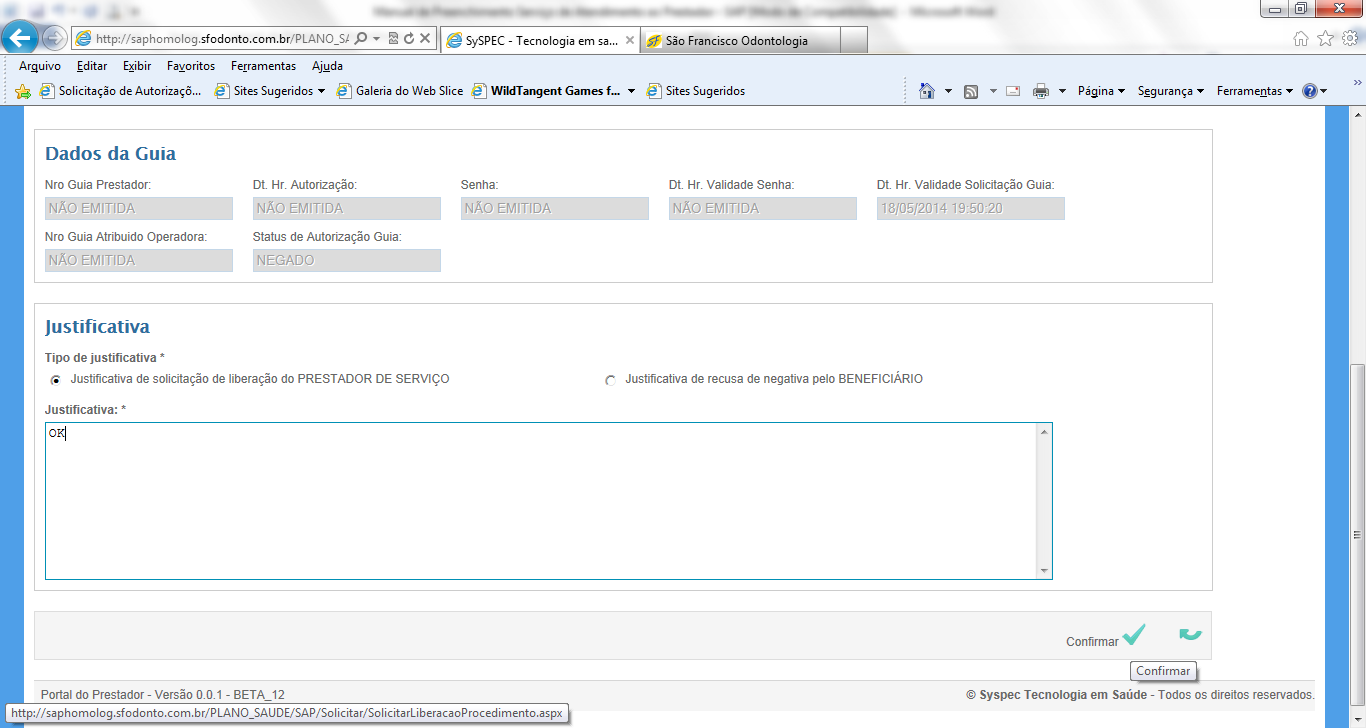Open the address bar autocomplete dropdown arrow

click(376, 39)
